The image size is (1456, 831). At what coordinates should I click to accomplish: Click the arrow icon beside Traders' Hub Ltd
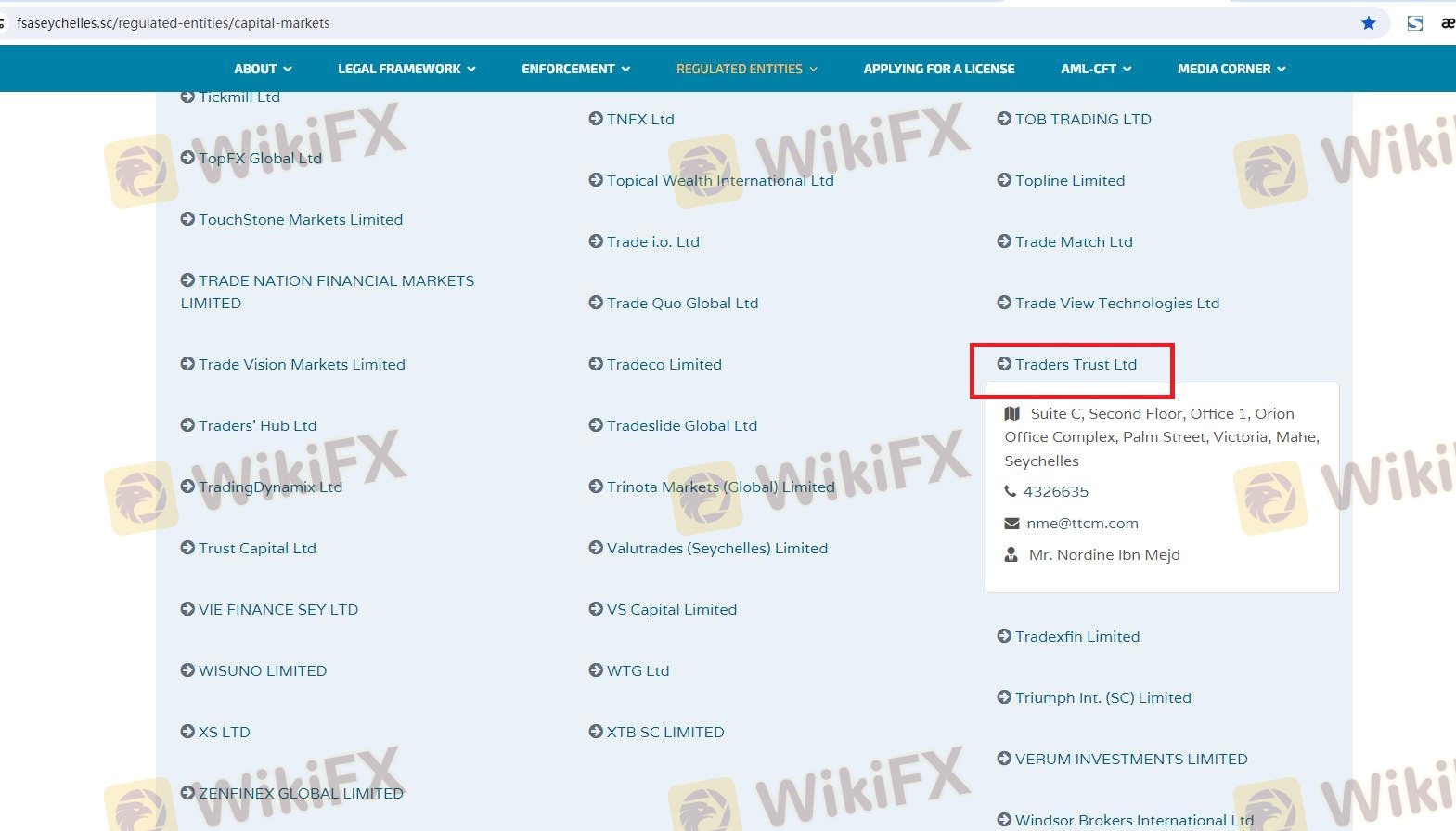click(187, 425)
